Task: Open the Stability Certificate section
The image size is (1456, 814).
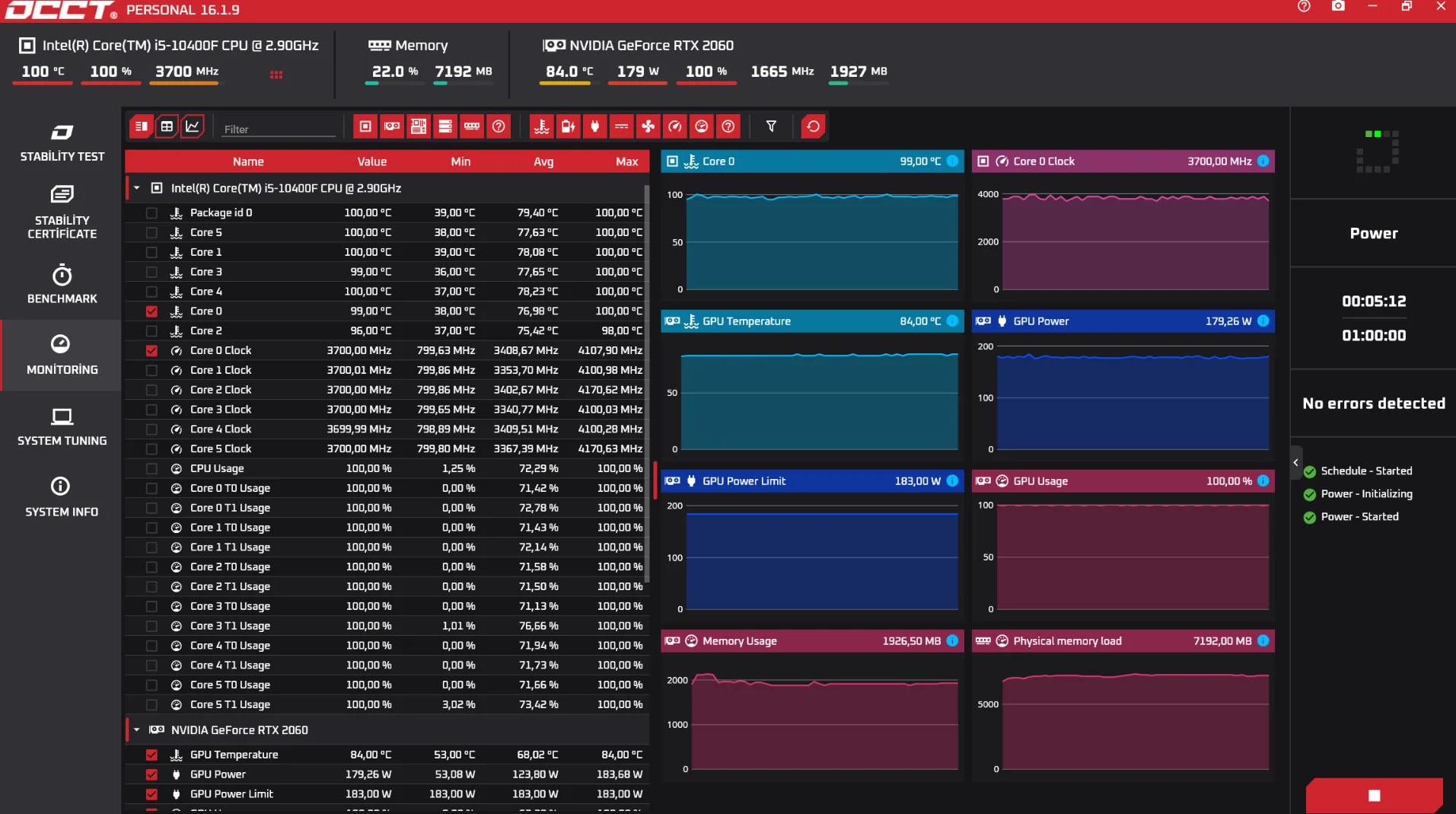Action: coord(62,212)
